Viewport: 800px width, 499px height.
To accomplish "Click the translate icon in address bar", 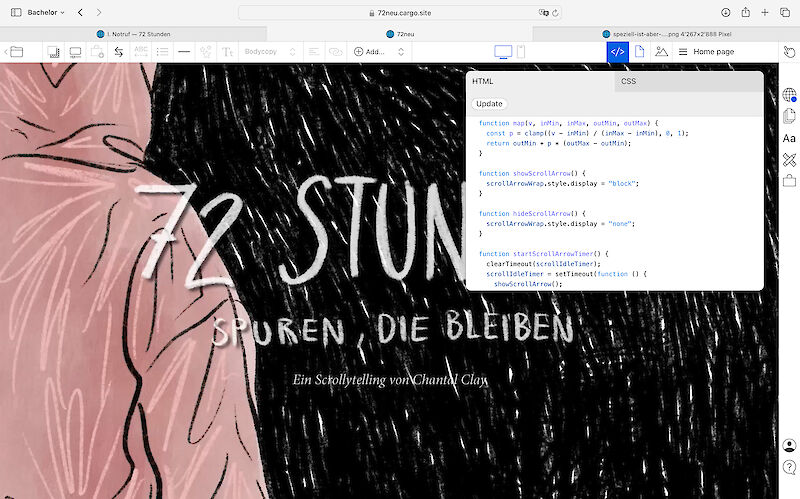I will point(543,13).
